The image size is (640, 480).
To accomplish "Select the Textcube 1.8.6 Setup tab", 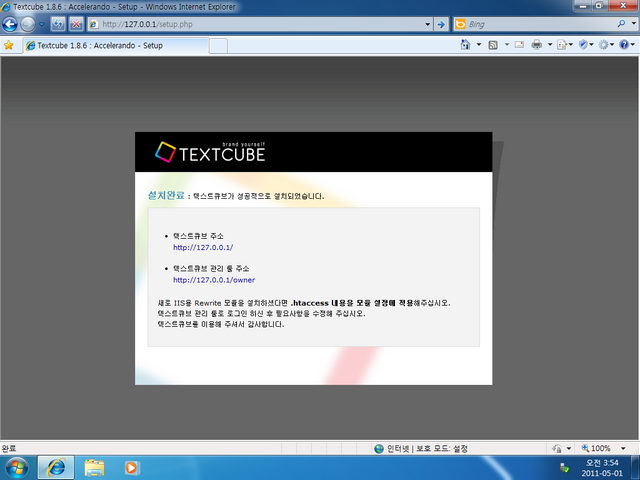I will point(116,45).
